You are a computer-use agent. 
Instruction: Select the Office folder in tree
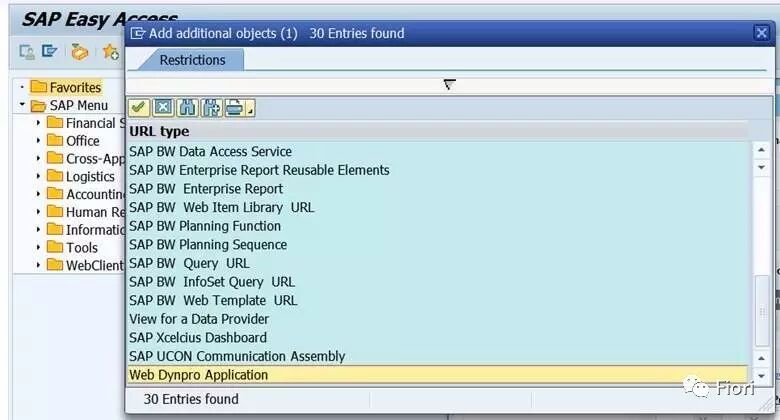click(73, 141)
